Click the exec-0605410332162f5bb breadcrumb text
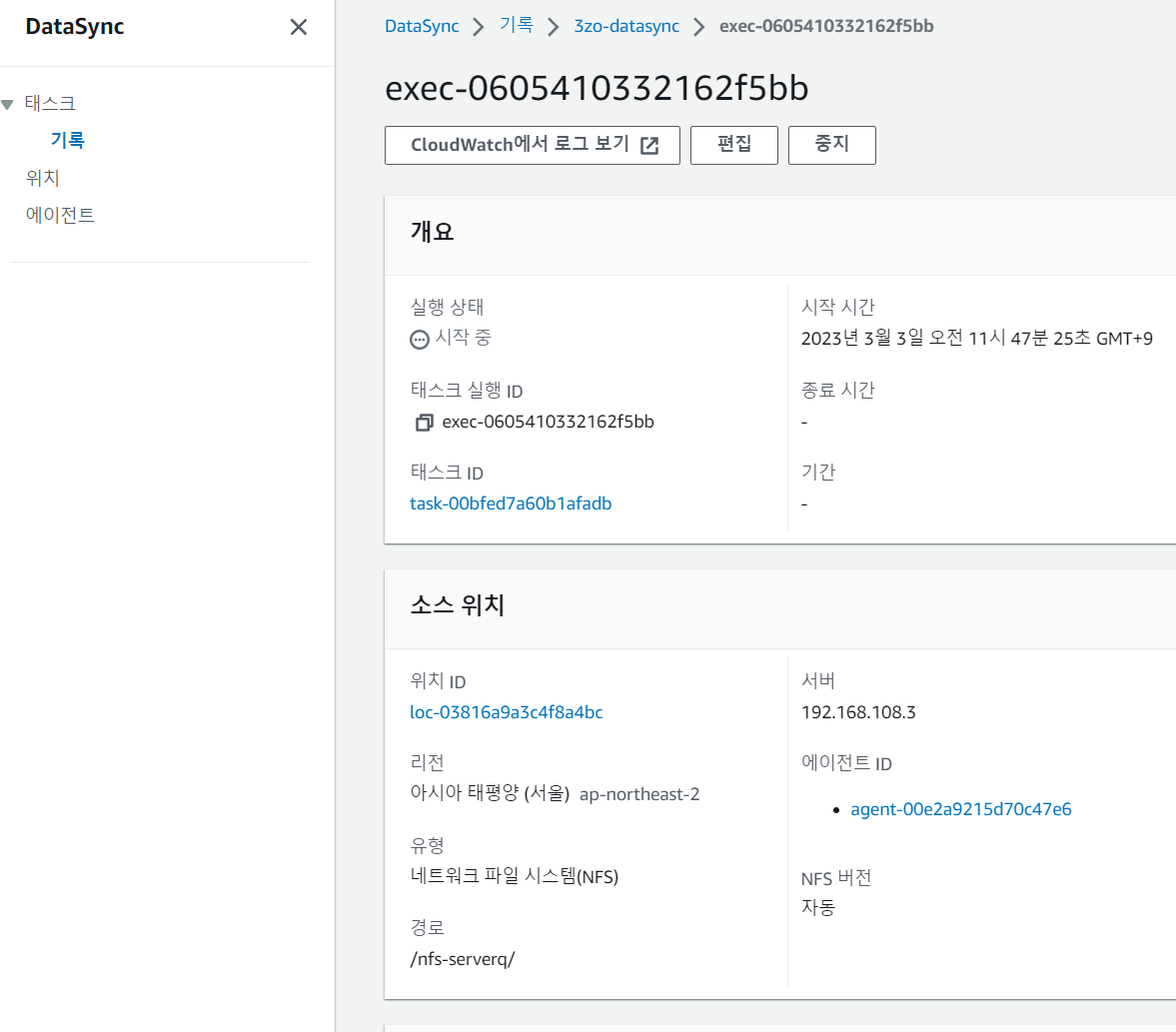The height and width of the screenshot is (1032, 1176). pos(826,26)
